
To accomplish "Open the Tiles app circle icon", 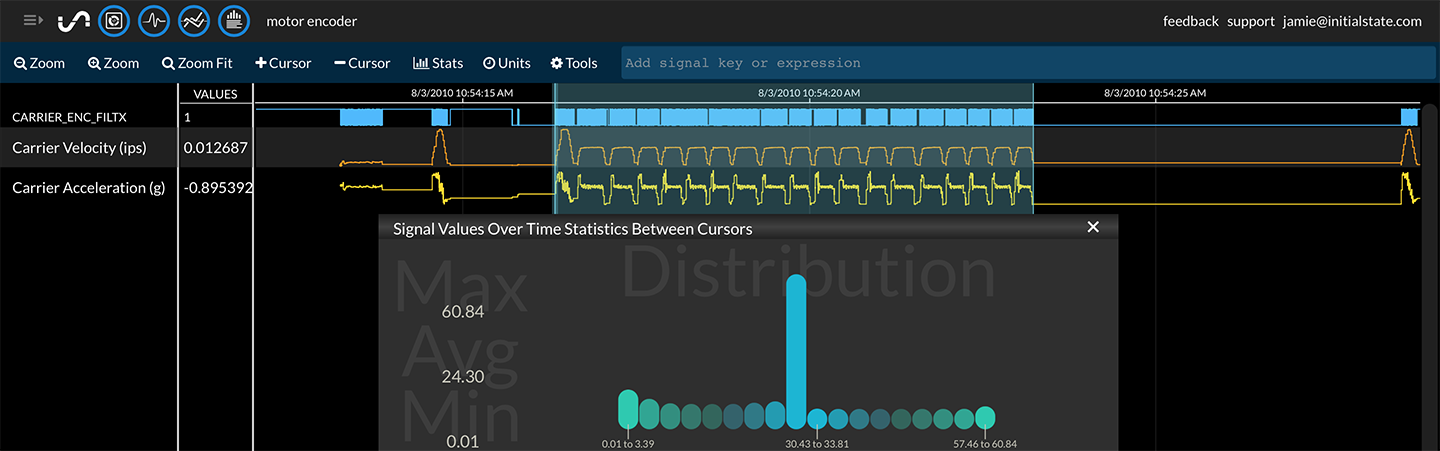I will 114,20.
